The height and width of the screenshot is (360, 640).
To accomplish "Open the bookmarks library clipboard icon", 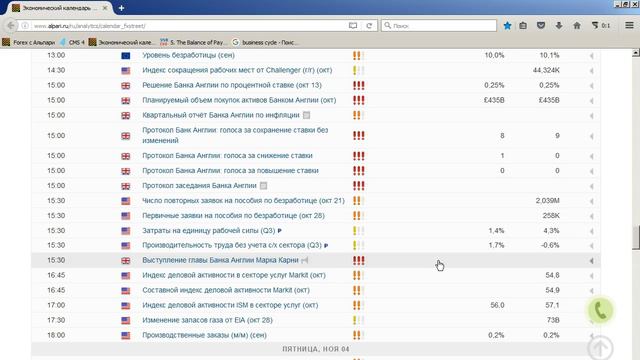I will click(523, 26).
